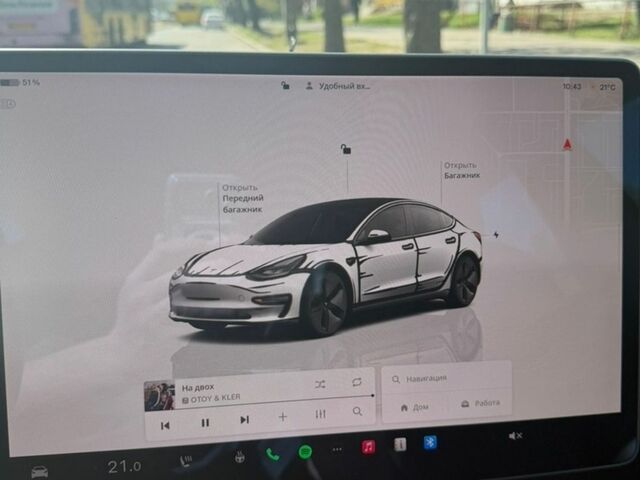Open the car controls menu icon

[40, 471]
